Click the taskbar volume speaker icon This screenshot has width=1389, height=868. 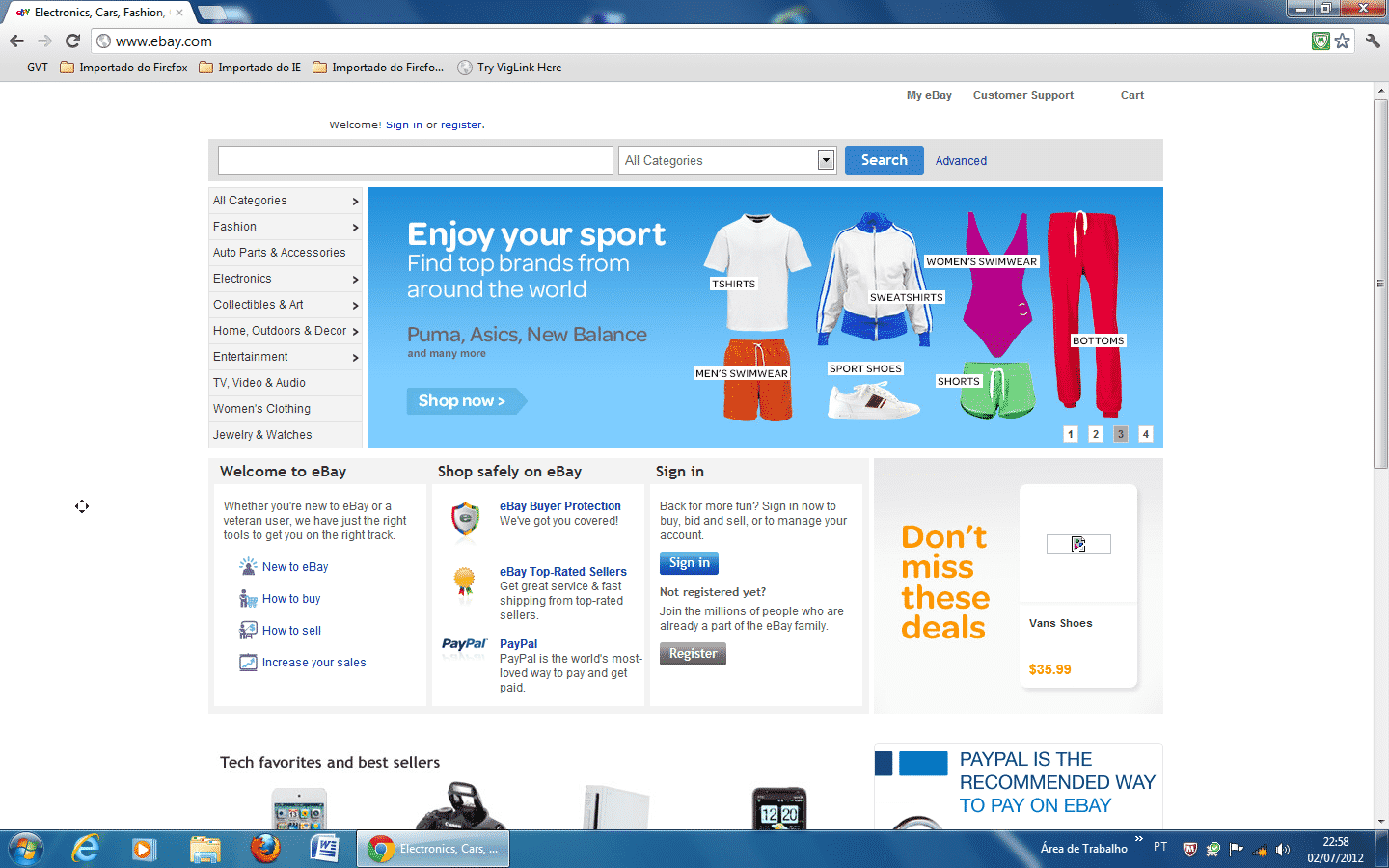coord(1282,850)
